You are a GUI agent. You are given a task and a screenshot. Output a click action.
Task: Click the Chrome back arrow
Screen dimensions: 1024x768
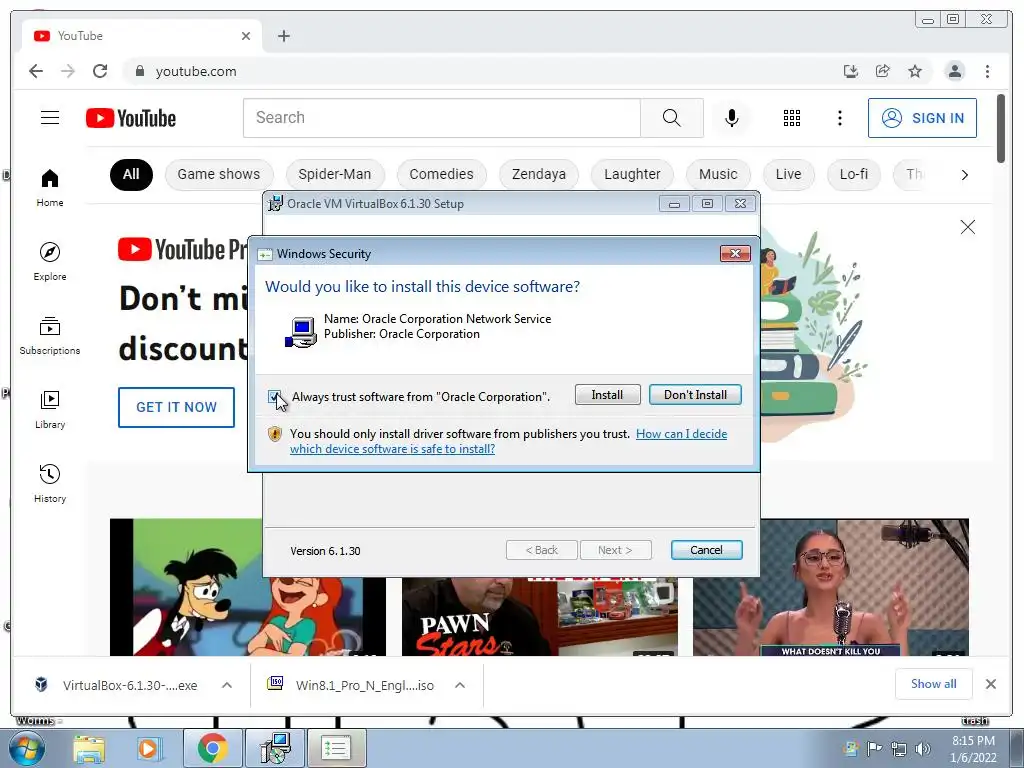click(x=36, y=71)
